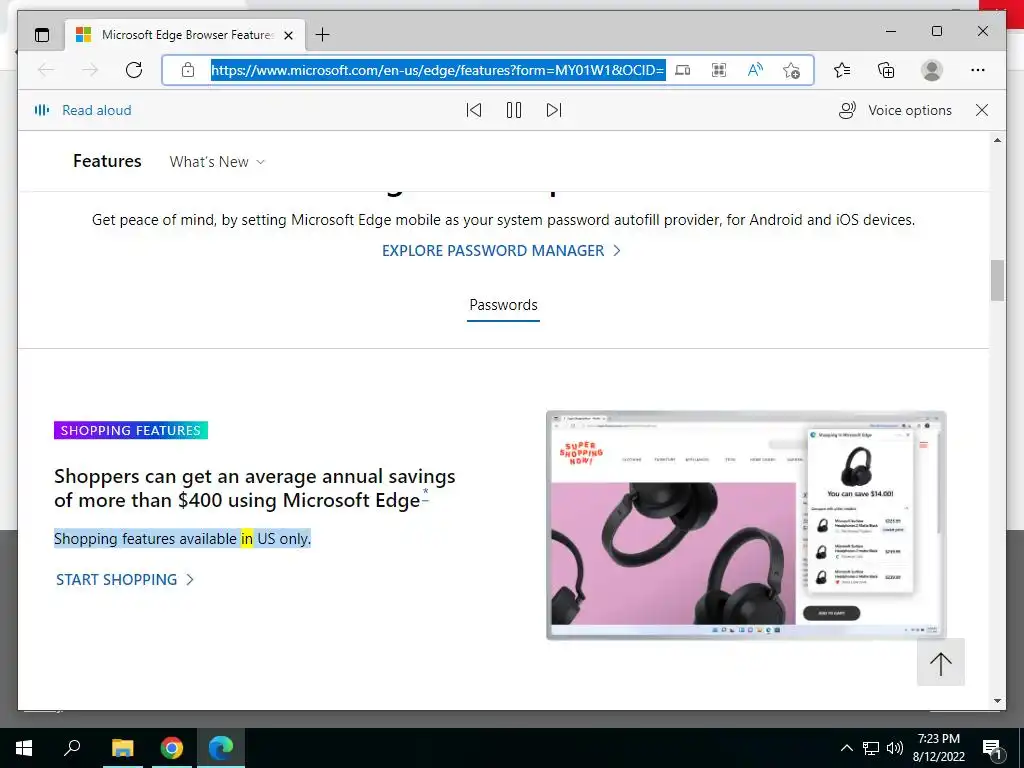Click the Shopping Features badge
The height and width of the screenshot is (768, 1024).
pyautogui.click(x=131, y=430)
